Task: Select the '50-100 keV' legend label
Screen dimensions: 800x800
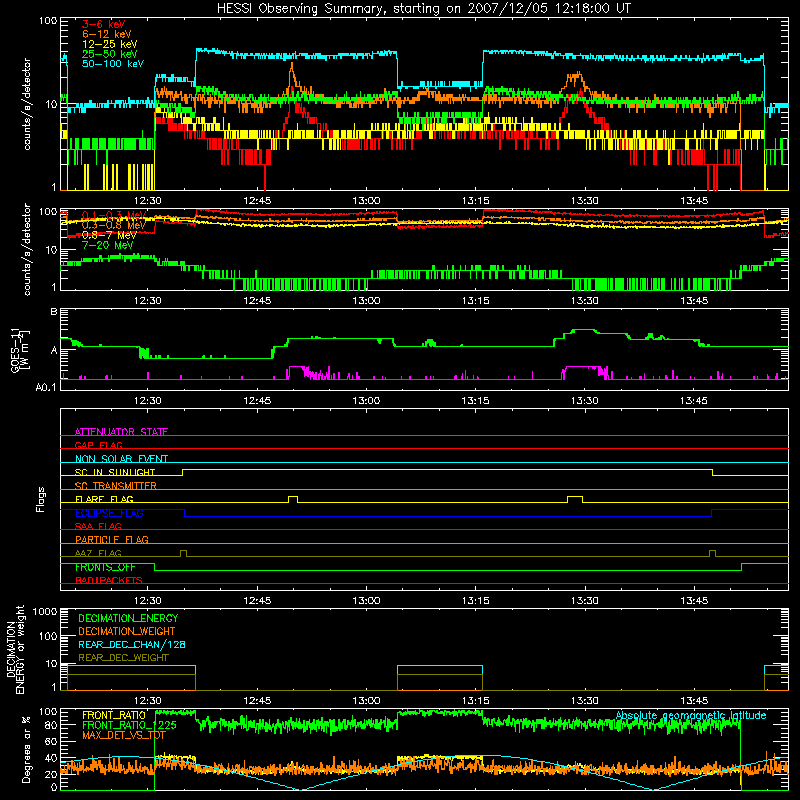Action: pos(113,64)
